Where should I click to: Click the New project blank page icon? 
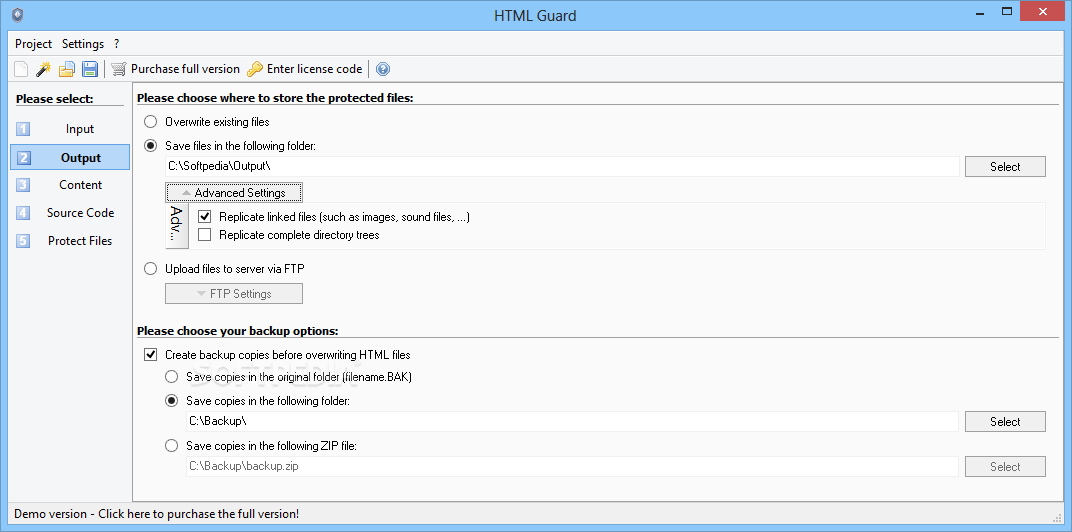coord(23,69)
